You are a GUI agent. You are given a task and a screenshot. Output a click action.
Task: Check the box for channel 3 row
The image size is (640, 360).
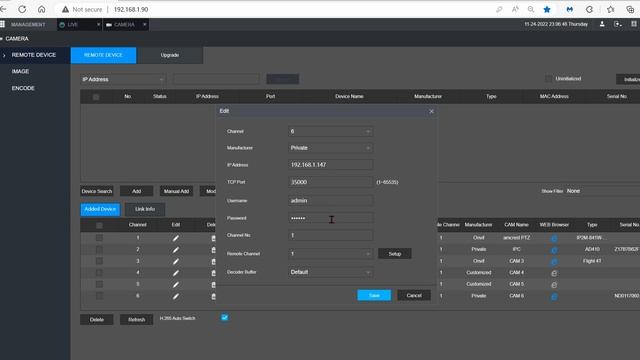[x=99, y=261]
